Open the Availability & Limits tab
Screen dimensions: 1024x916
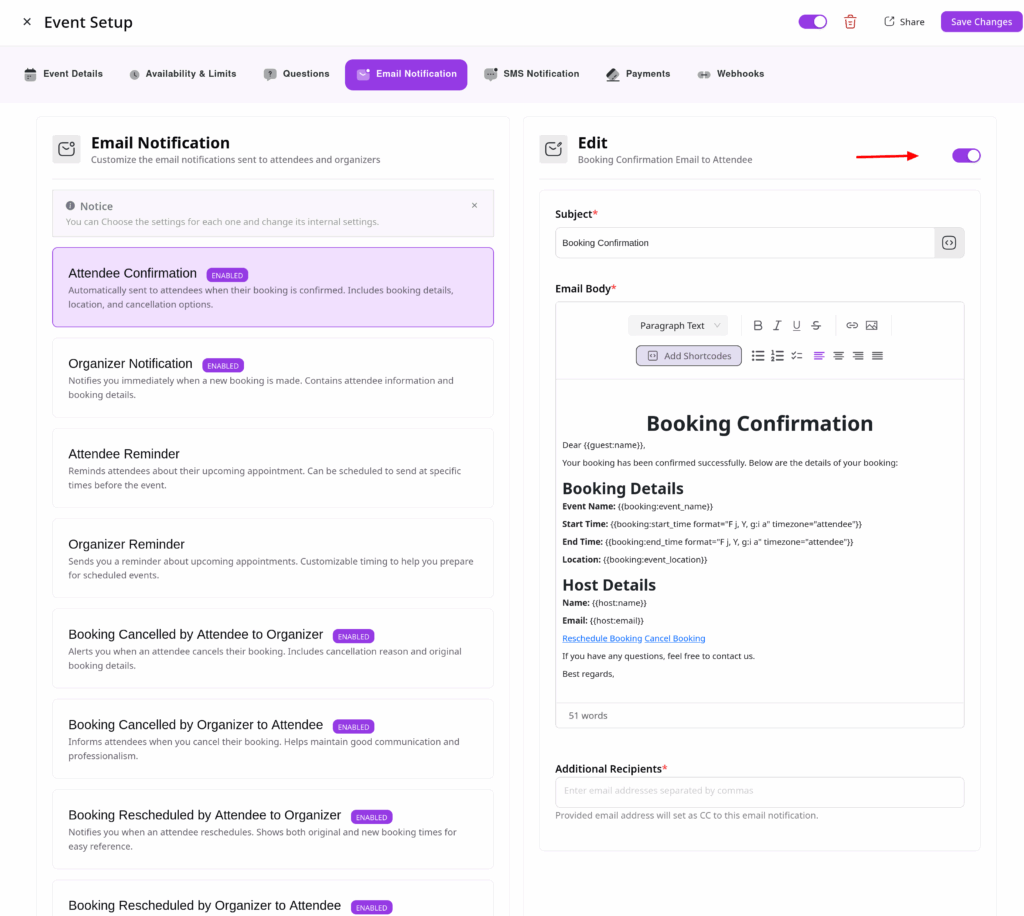[183, 74]
